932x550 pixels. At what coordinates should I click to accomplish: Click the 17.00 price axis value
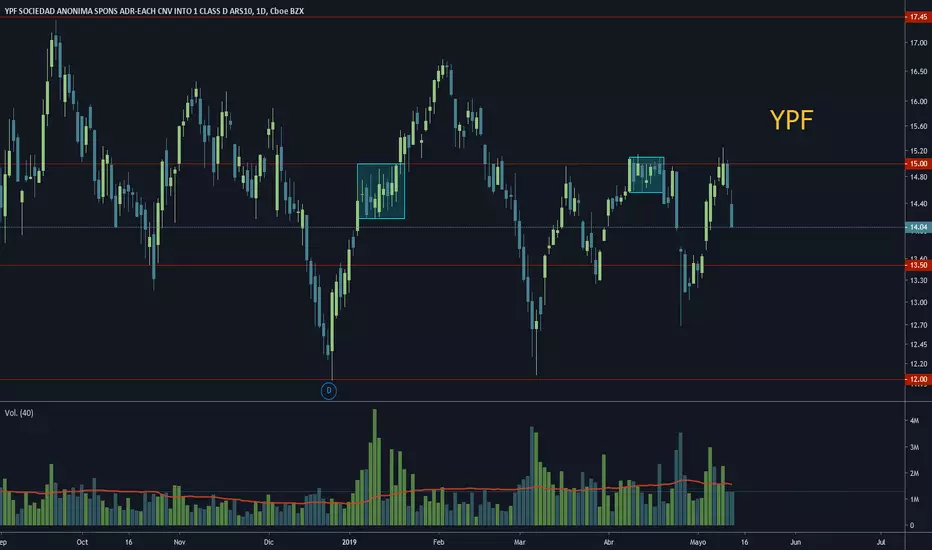[918, 43]
